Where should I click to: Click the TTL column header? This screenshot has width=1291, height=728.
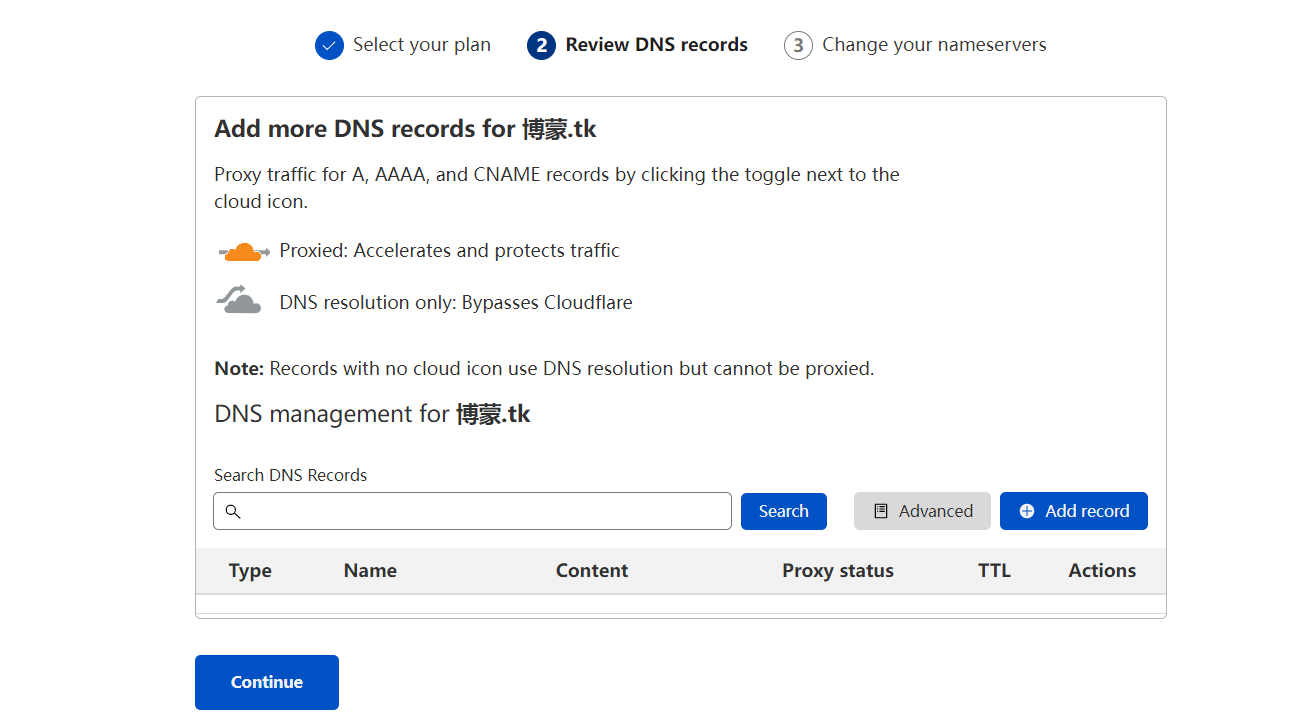click(994, 571)
